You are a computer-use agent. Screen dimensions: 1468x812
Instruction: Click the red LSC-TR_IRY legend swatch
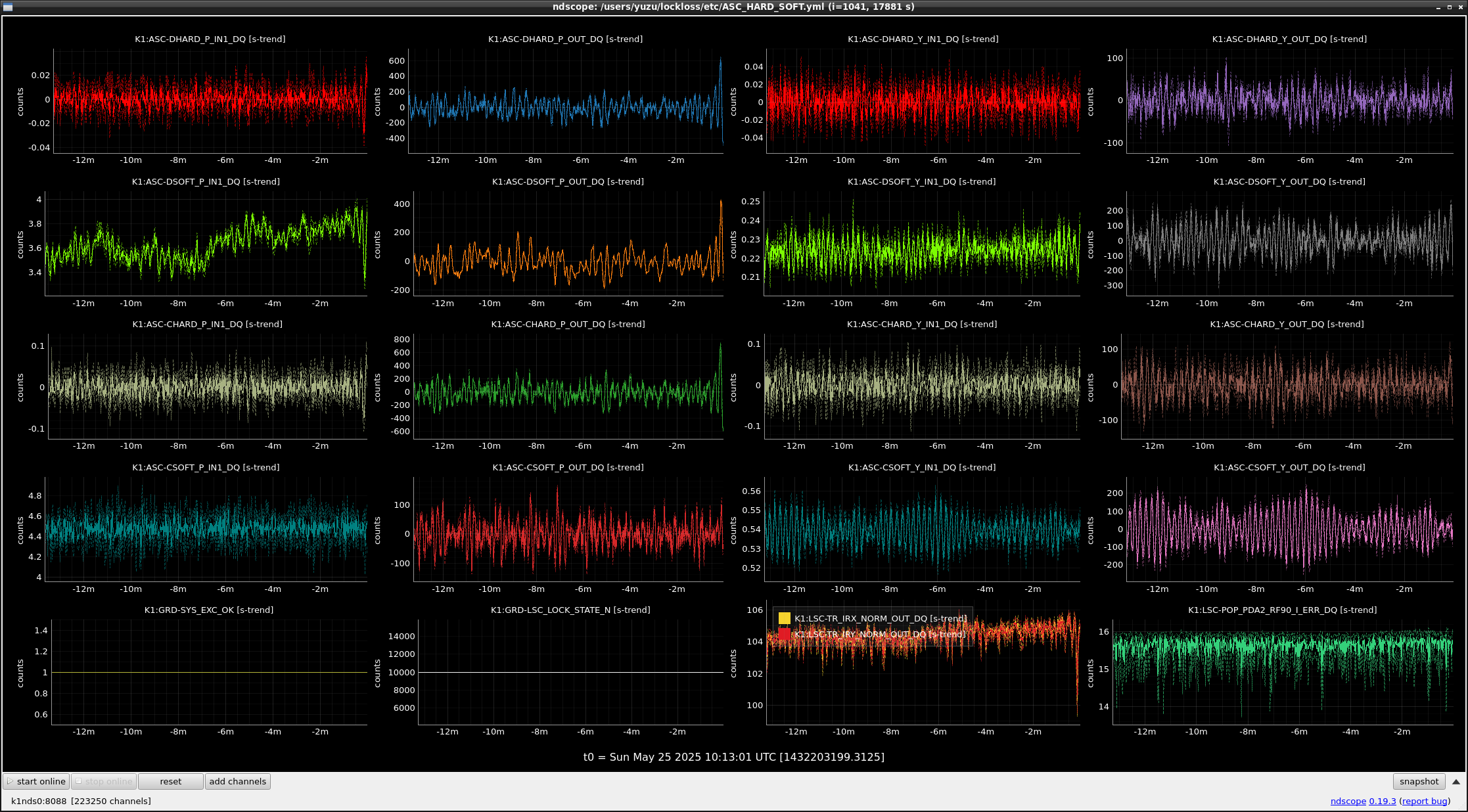tap(784, 634)
